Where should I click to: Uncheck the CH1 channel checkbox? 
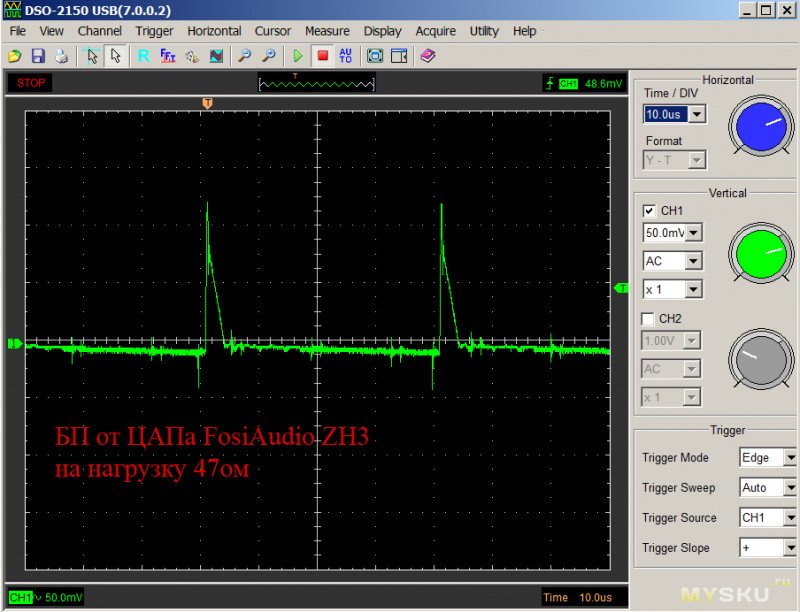click(x=649, y=211)
